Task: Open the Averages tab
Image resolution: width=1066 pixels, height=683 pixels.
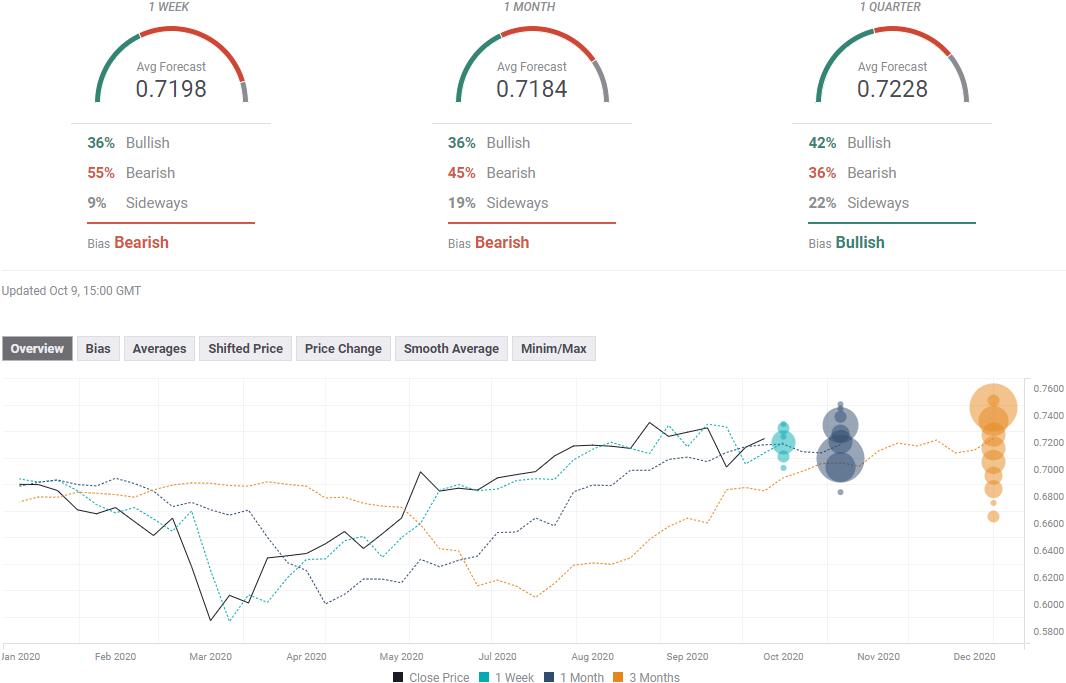Action: tap(159, 349)
